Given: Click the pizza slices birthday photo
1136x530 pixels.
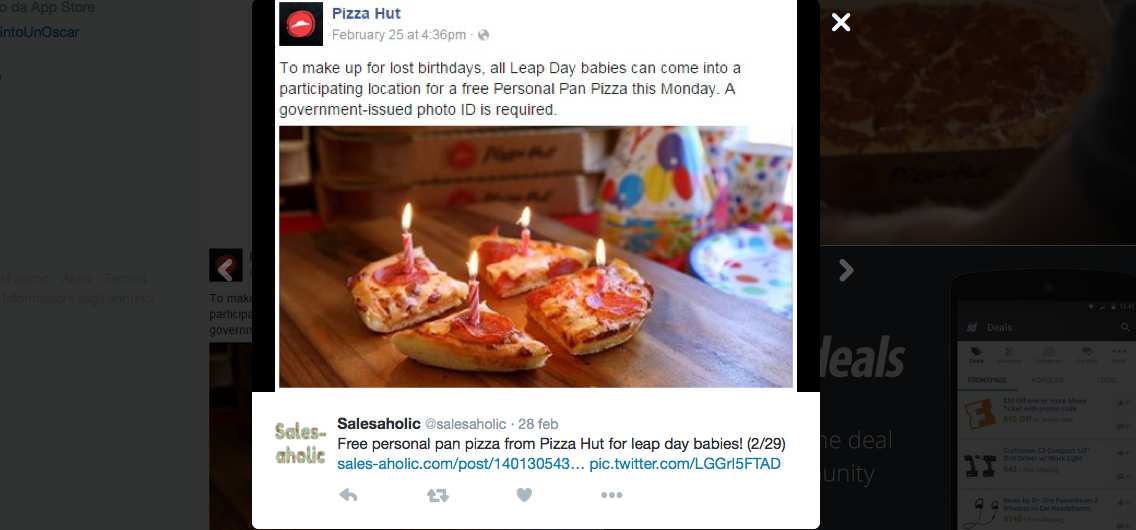Looking at the screenshot, I should (x=535, y=256).
